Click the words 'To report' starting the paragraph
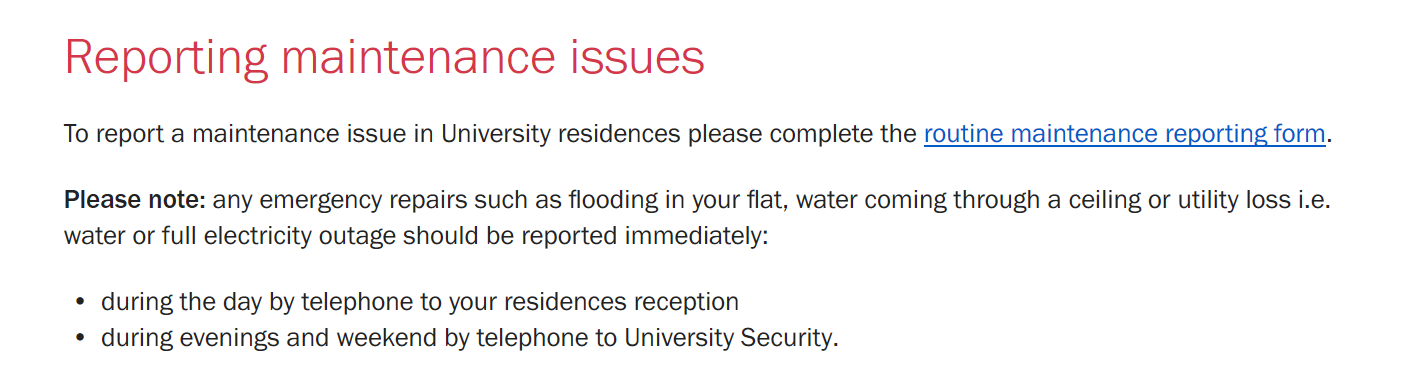Image resolution: width=1416 pixels, height=388 pixels. click(x=112, y=134)
